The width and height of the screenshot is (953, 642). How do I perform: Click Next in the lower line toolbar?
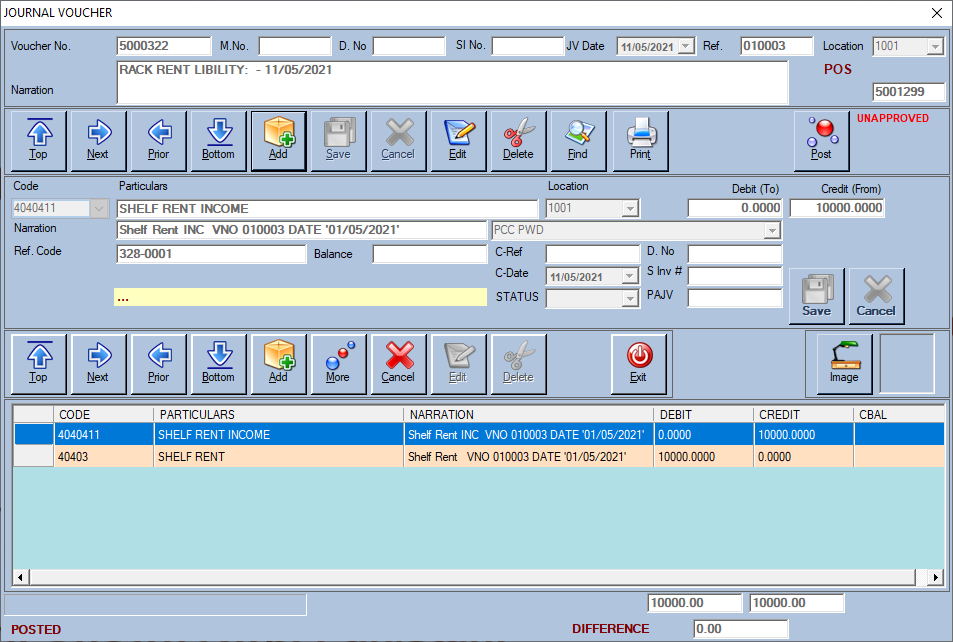click(98, 364)
